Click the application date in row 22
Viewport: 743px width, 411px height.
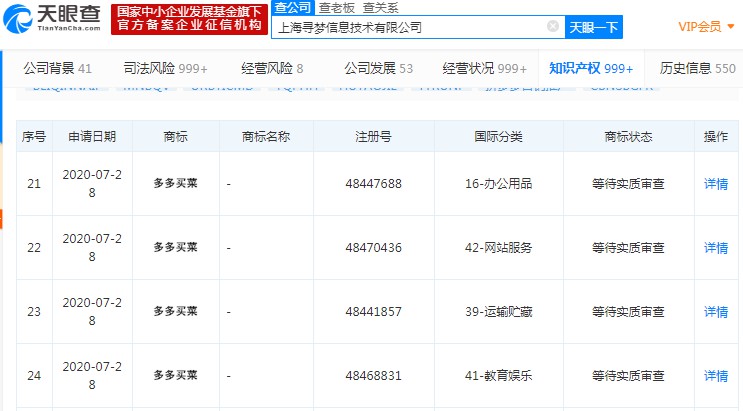[x=92, y=247]
